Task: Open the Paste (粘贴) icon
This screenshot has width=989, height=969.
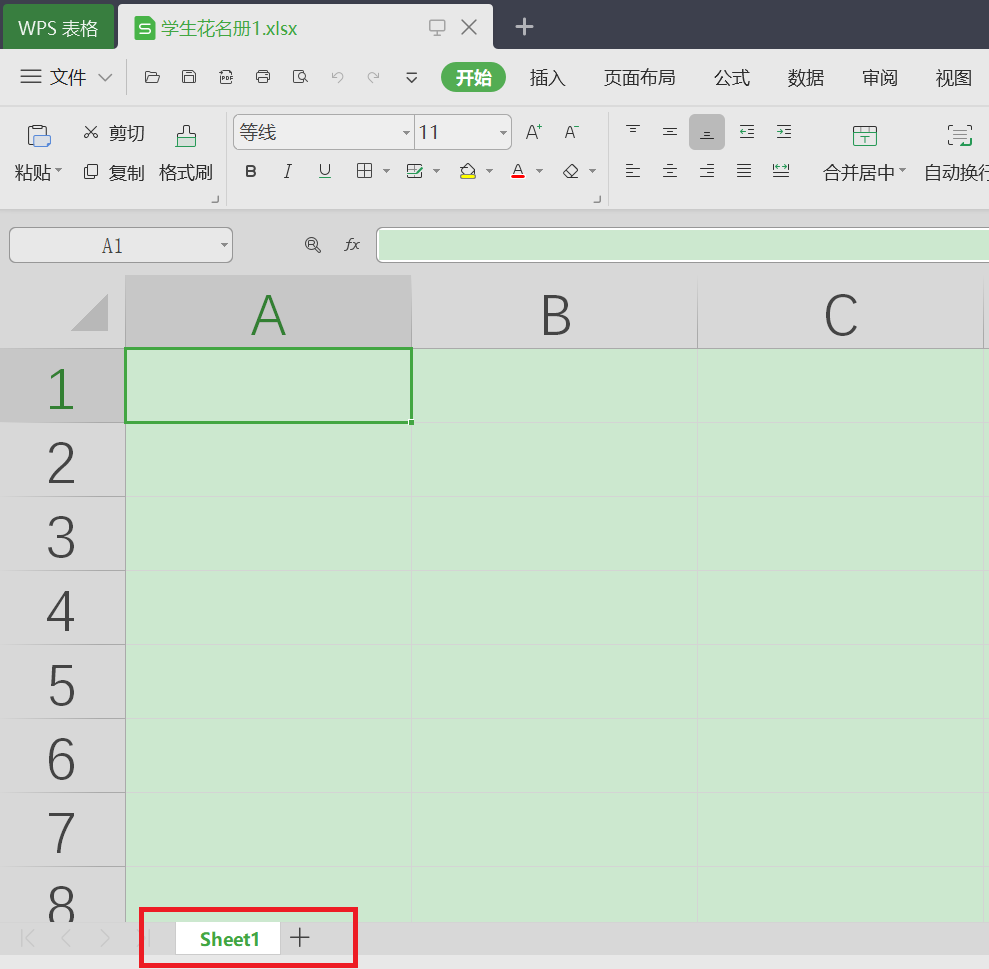Action: (x=38, y=136)
